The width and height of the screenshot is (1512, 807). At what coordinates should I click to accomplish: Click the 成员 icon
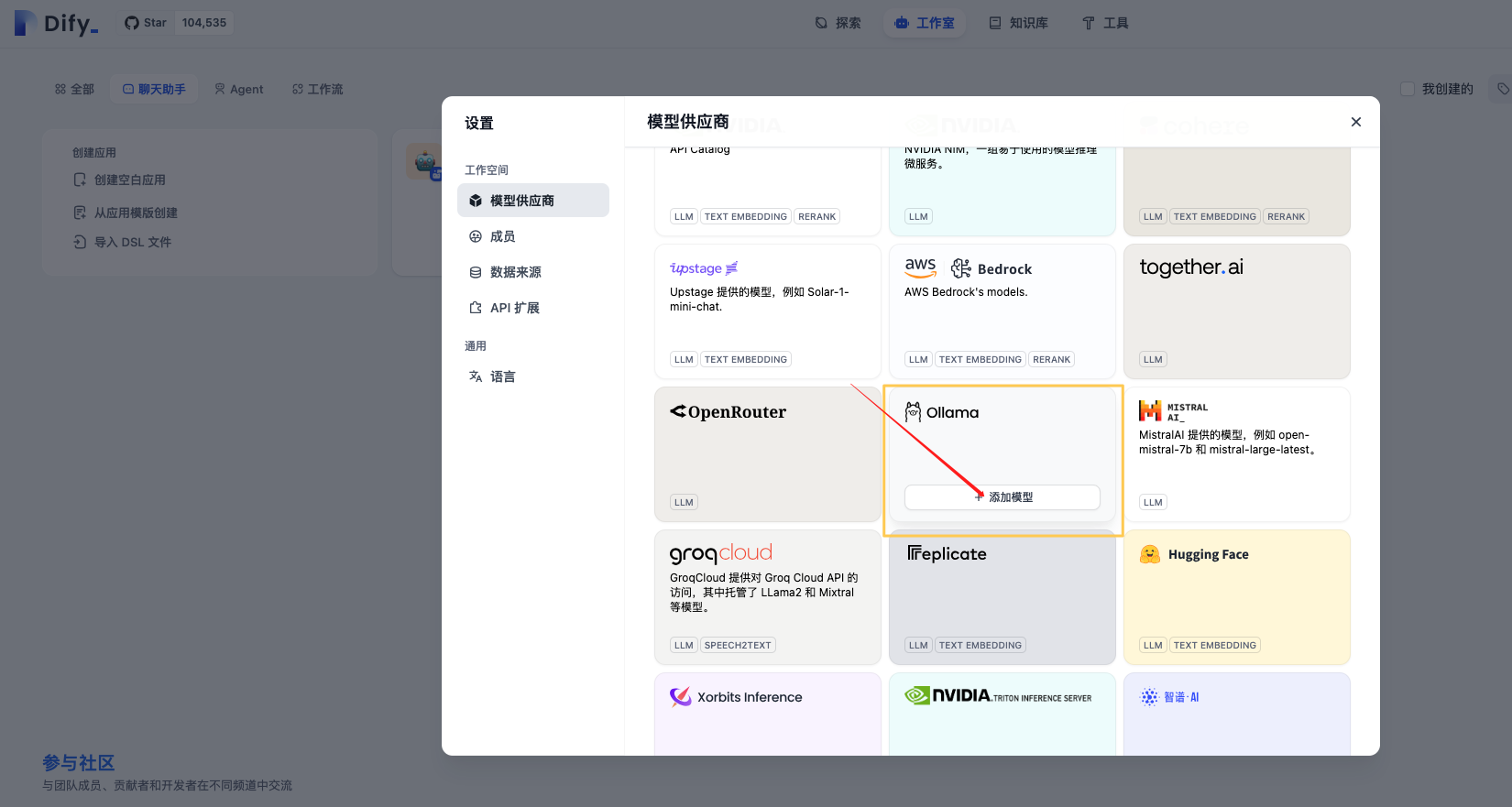click(476, 236)
